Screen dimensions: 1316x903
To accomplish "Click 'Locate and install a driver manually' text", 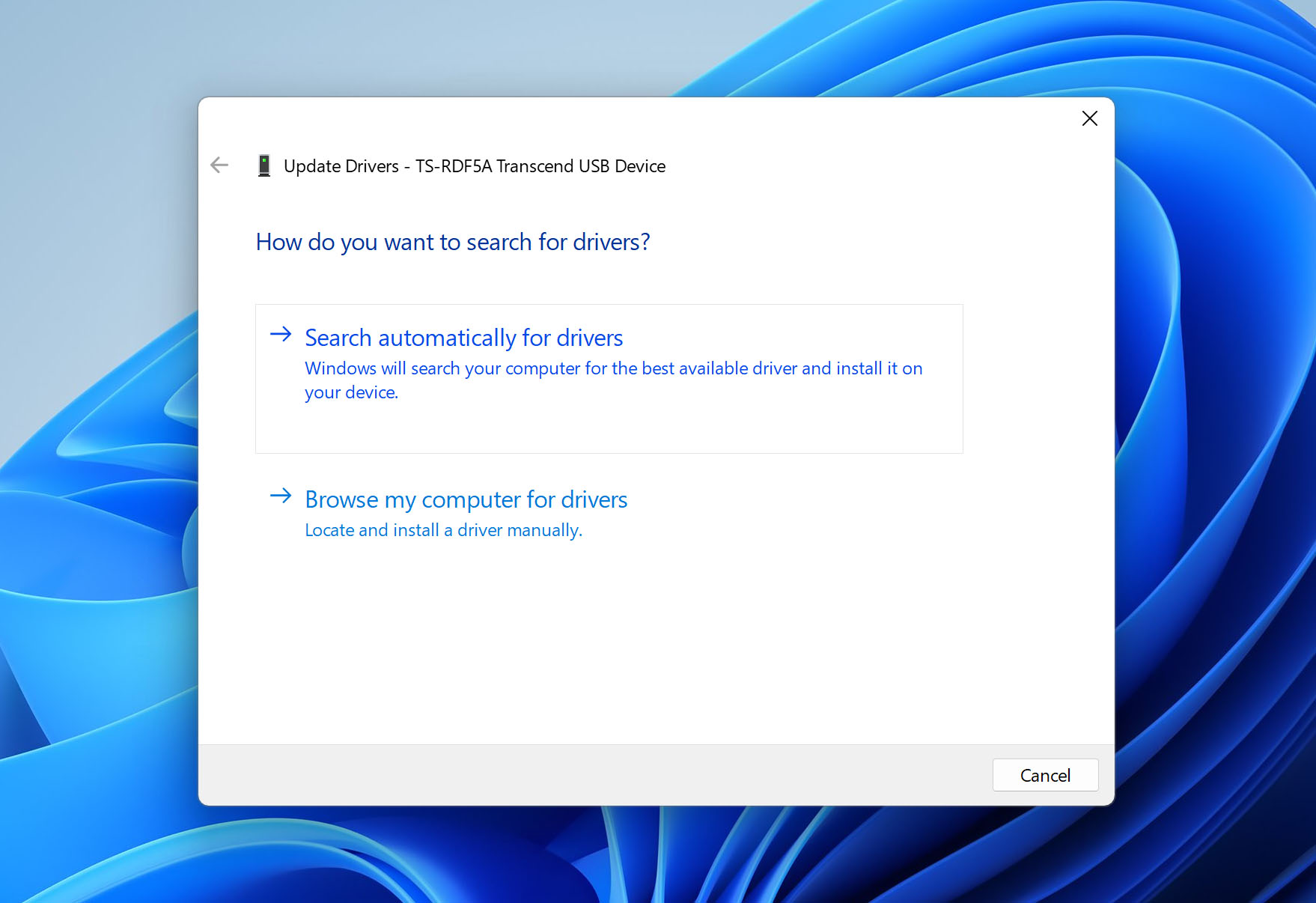I will coord(442,529).
